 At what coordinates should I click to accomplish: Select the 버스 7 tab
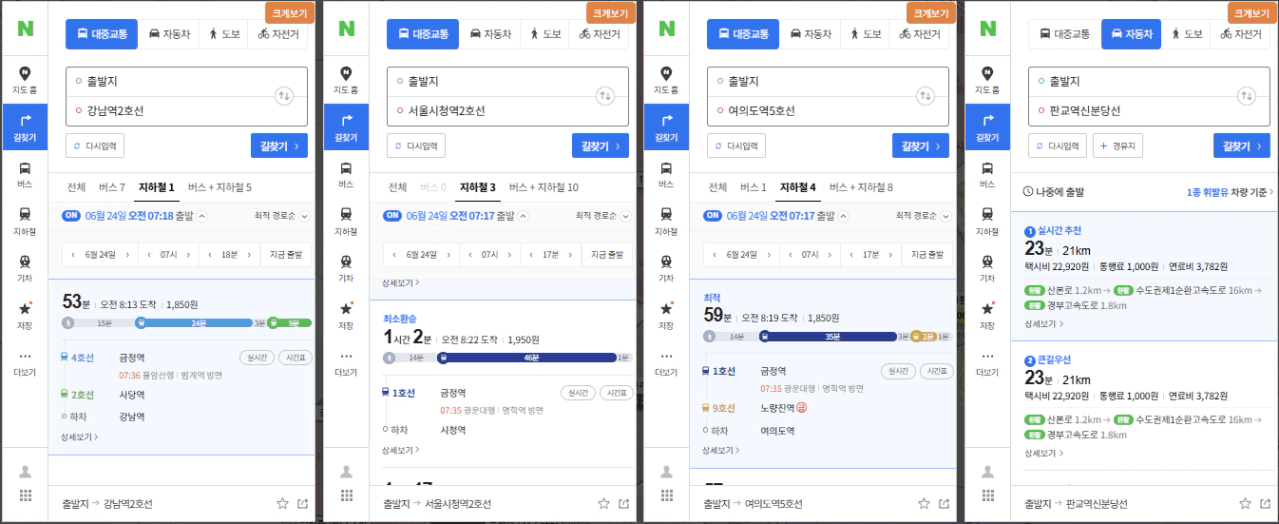112,187
